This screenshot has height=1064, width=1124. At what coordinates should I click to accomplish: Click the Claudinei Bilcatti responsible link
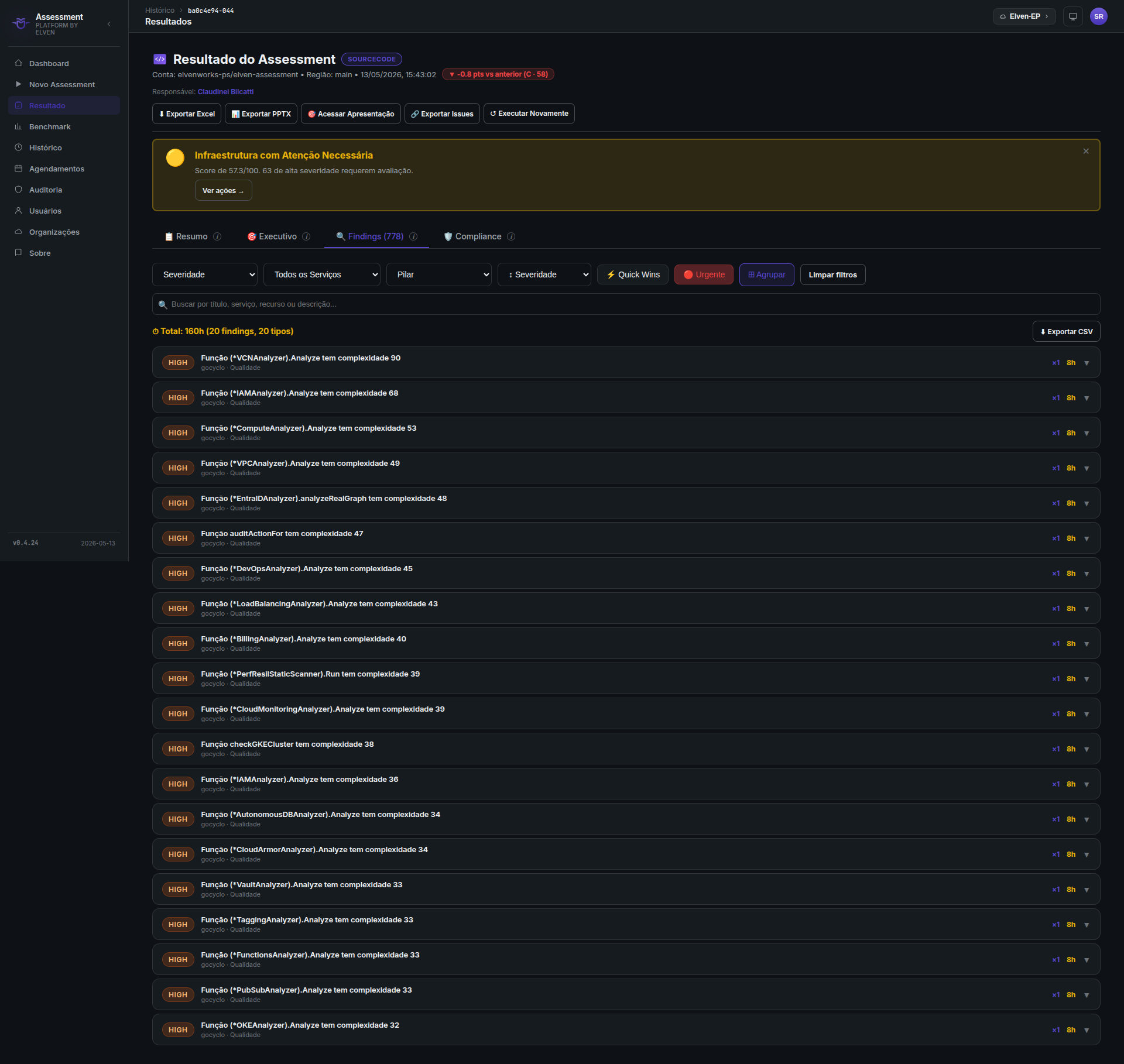(225, 92)
